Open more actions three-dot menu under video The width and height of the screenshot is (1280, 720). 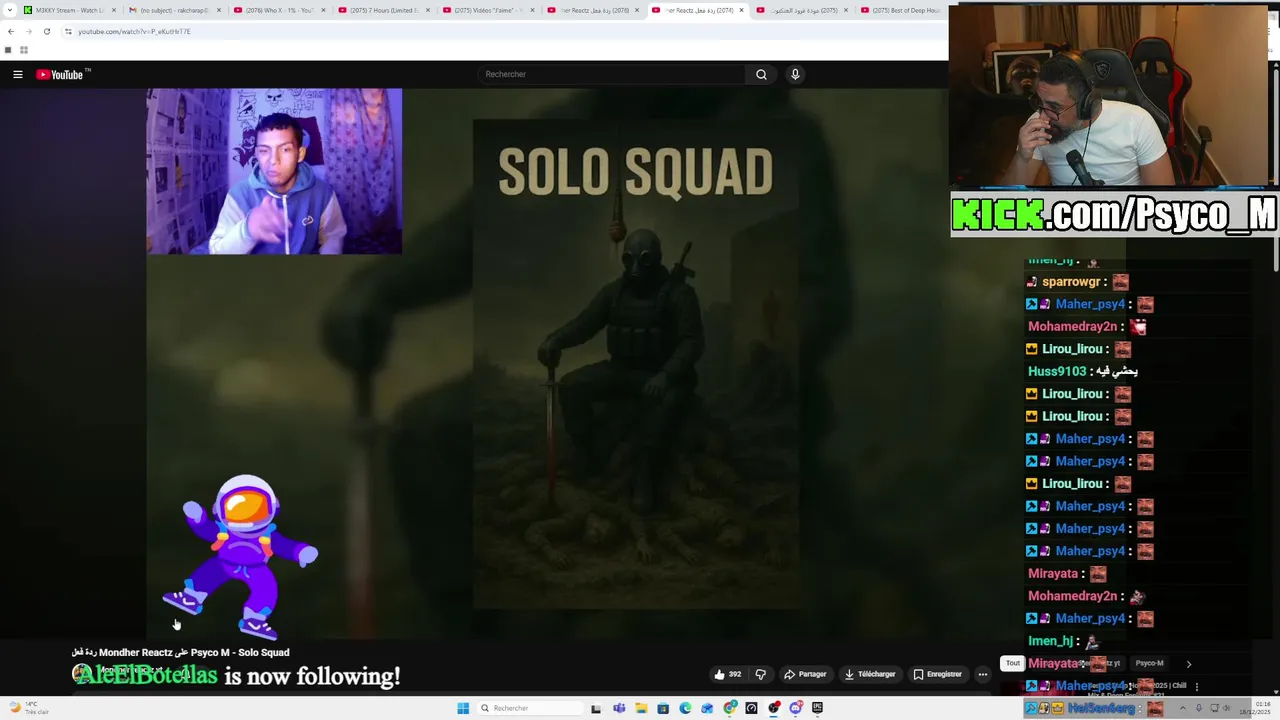tap(982, 674)
